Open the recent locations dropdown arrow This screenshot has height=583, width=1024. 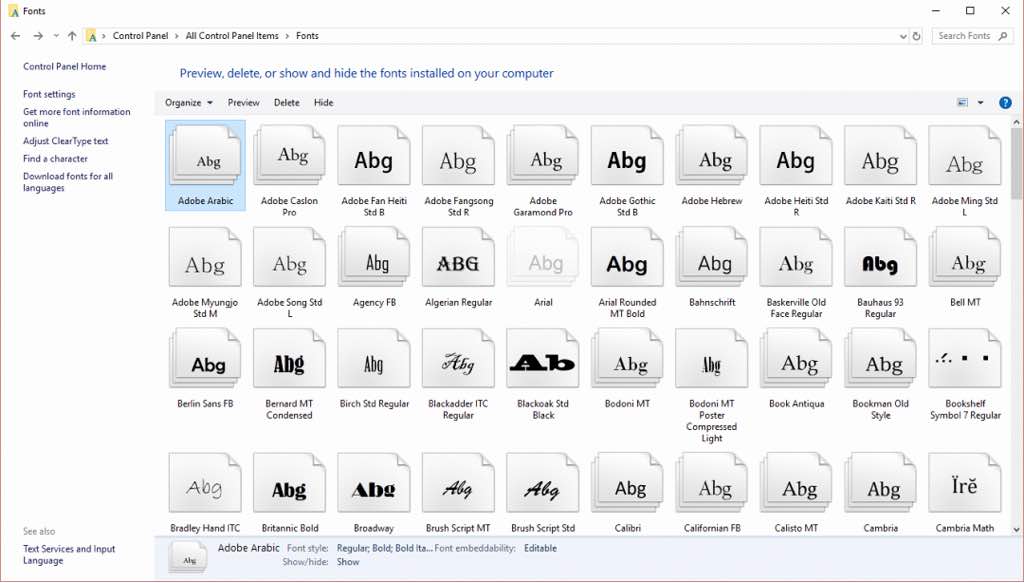tap(56, 36)
